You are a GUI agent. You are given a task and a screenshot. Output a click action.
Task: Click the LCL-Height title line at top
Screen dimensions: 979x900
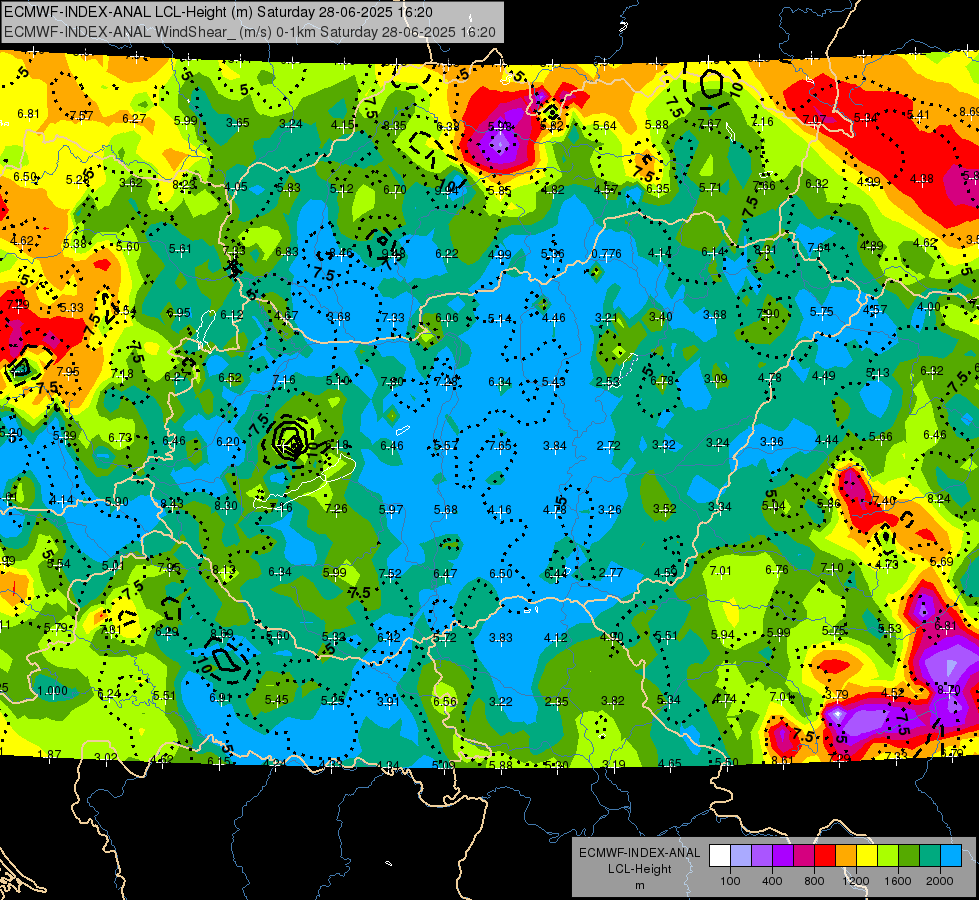point(219,12)
